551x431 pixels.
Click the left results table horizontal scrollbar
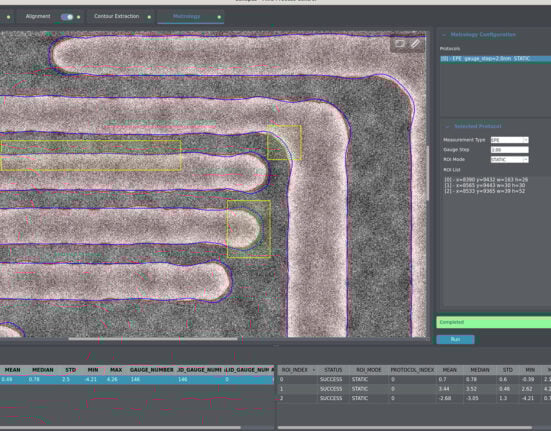120,428
